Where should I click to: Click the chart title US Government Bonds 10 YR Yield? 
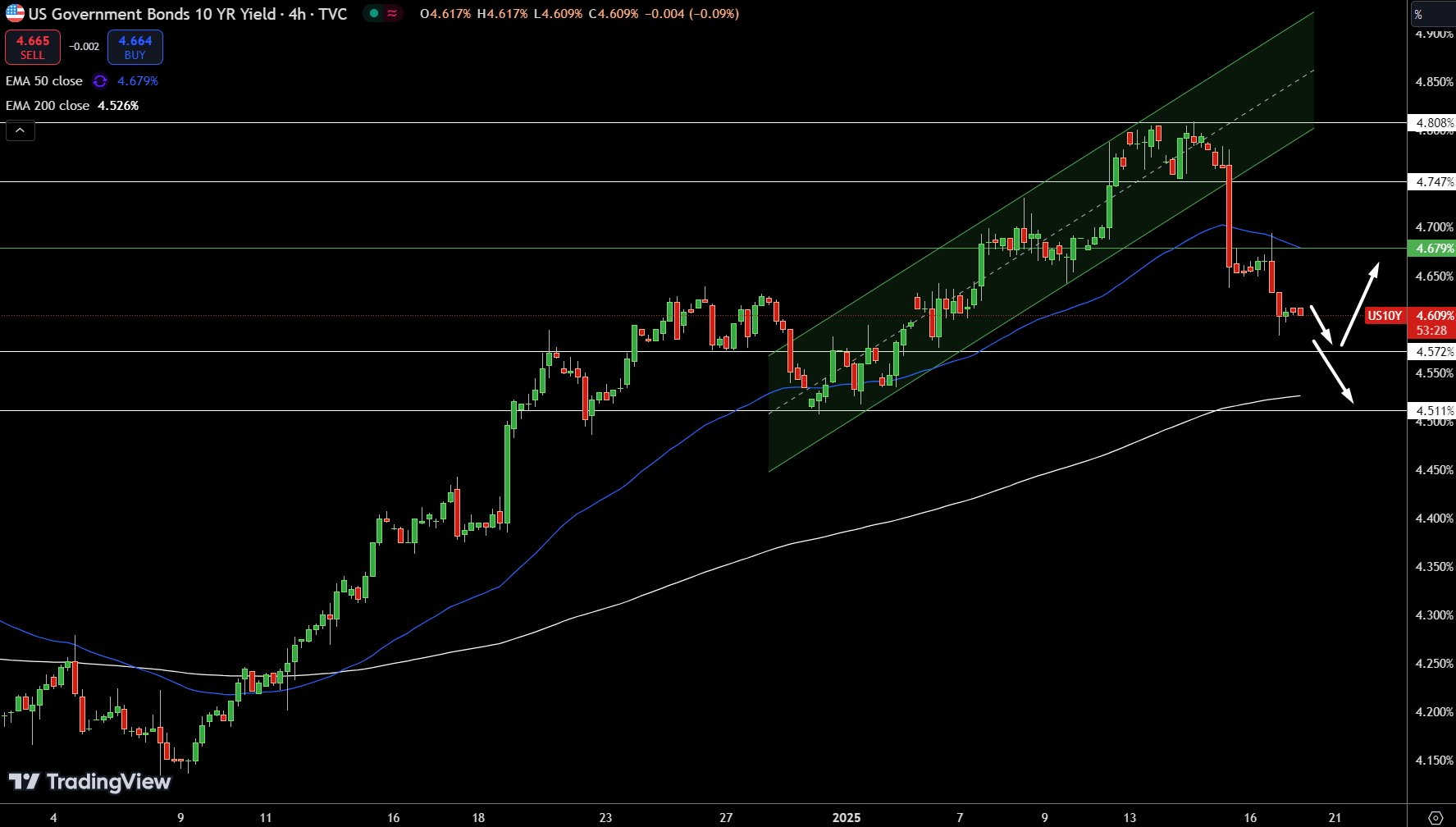click(x=153, y=14)
